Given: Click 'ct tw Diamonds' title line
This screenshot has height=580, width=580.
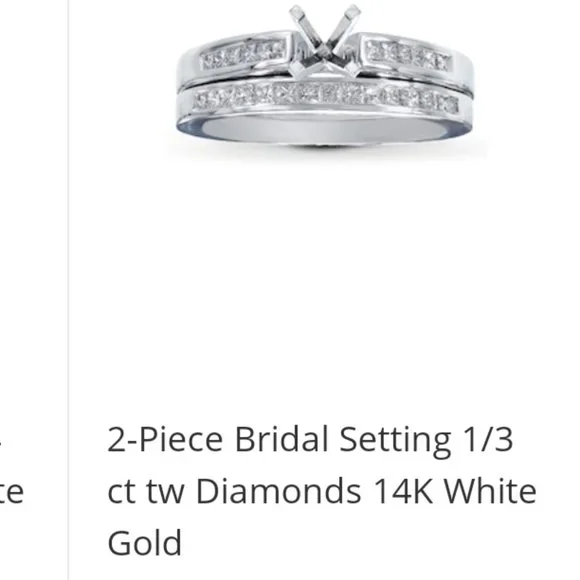Looking at the screenshot, I should pyautogui.click(x=234, y=491).
